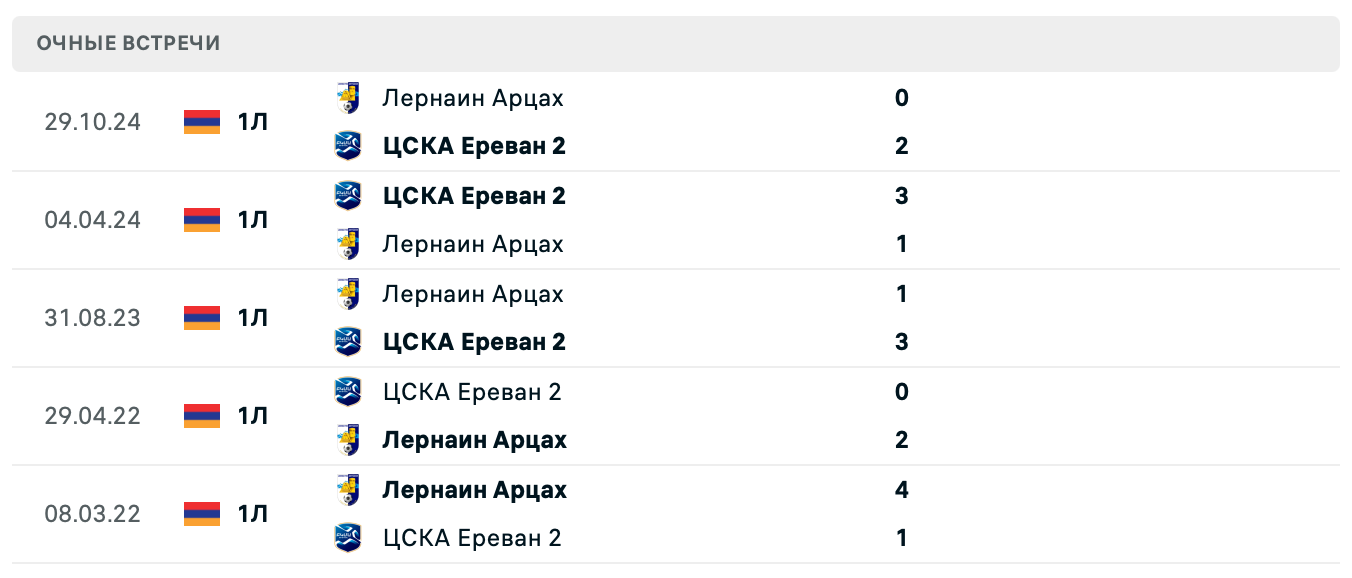Image resolution: width=1352 pixels, height=578 pixels.
Task: Click the 31.08.23 match date
Action: coord(93,318)
